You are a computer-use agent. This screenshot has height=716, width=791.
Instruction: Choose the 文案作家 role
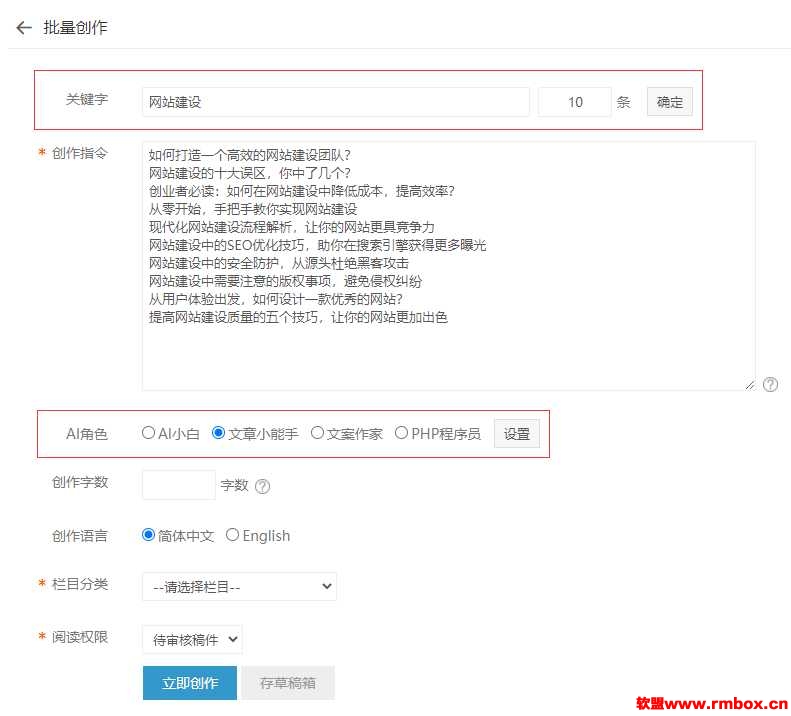(x=317, y=433)
